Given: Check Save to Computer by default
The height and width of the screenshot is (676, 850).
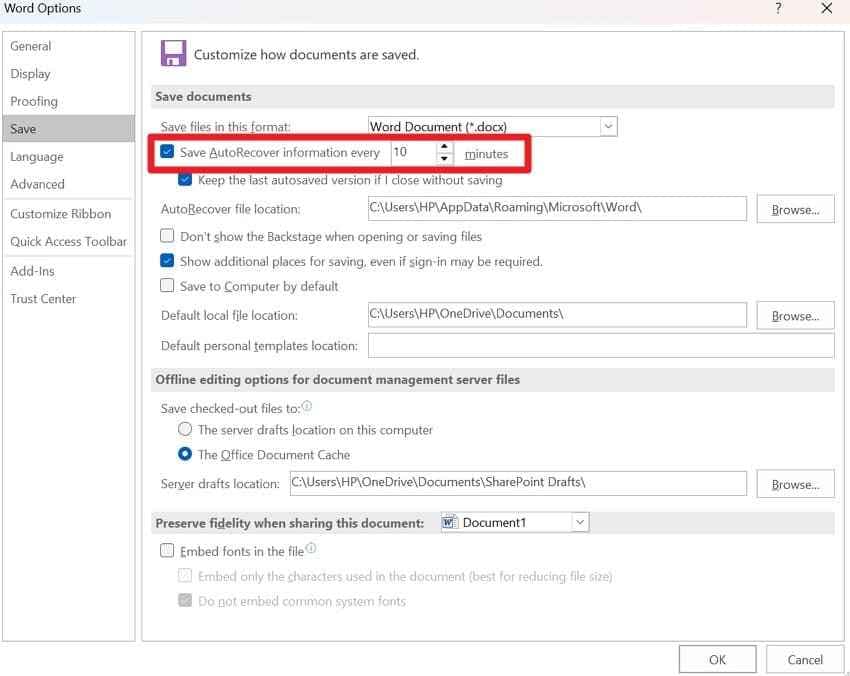Looking at the screenshot, I should (167, 285).
